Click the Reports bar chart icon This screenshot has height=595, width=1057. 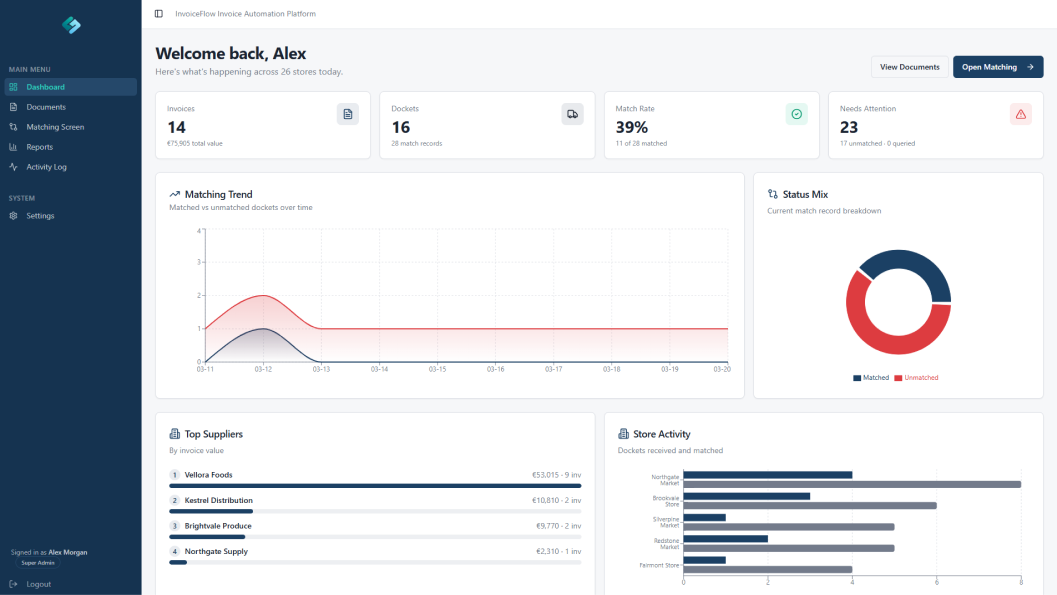click(13, 147)
